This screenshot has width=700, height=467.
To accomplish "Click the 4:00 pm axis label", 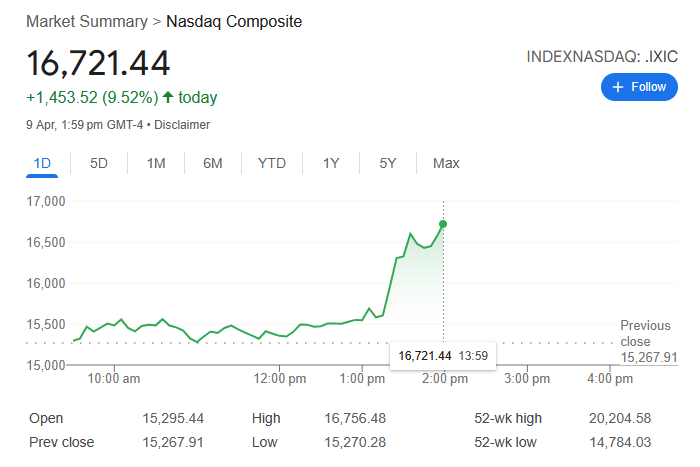I will [x=612, y=379].
